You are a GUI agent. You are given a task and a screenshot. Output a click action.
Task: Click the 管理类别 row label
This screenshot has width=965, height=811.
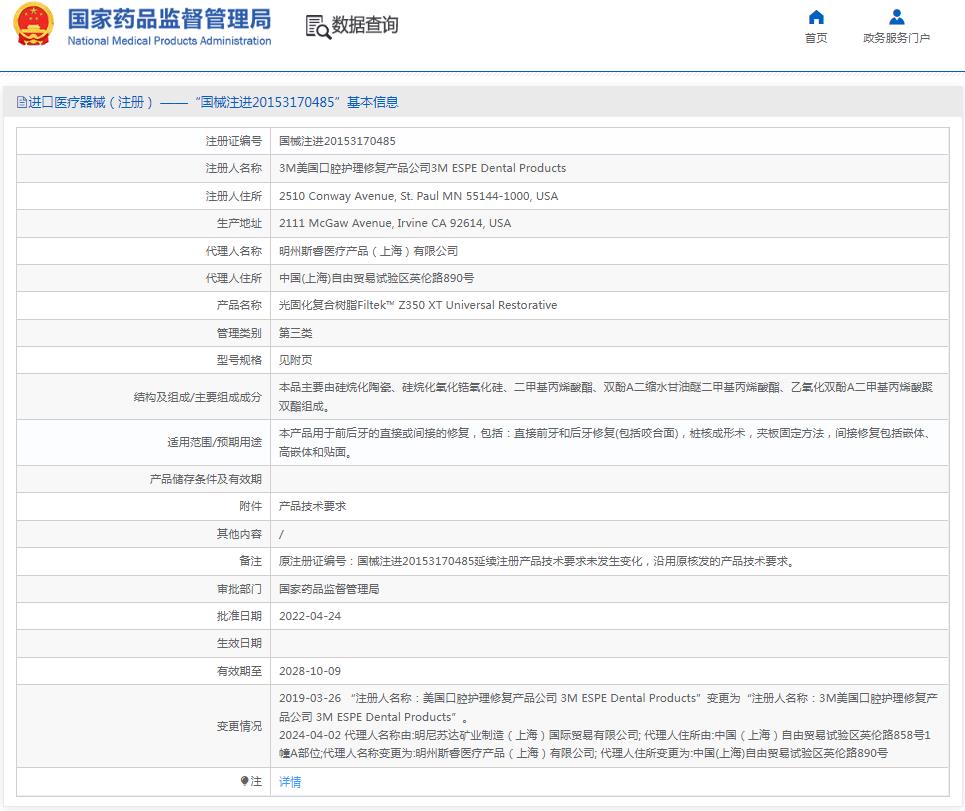click(239, 333)
